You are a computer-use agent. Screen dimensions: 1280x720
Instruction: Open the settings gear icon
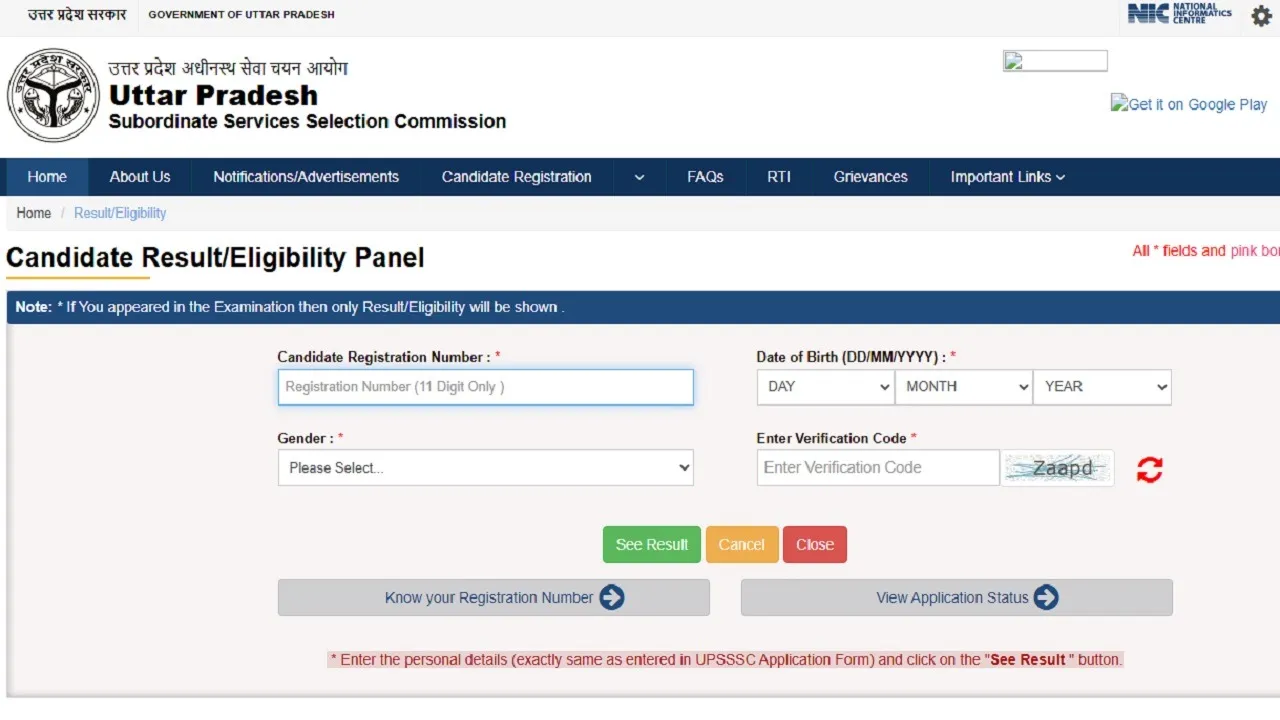[x=1261, y=16]
